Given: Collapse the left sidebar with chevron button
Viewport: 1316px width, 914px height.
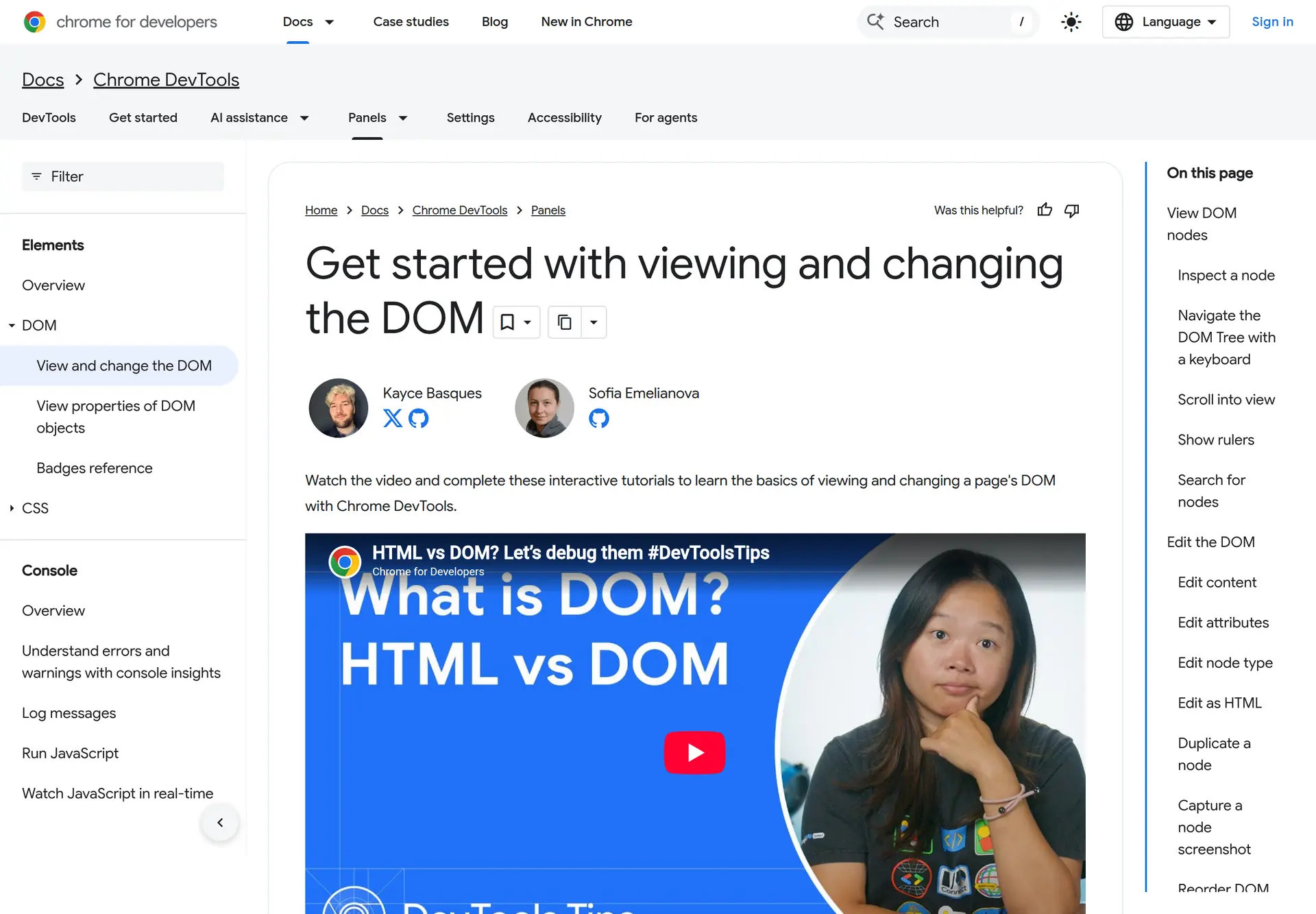Looking at the screenshot, I should (220, 822).
